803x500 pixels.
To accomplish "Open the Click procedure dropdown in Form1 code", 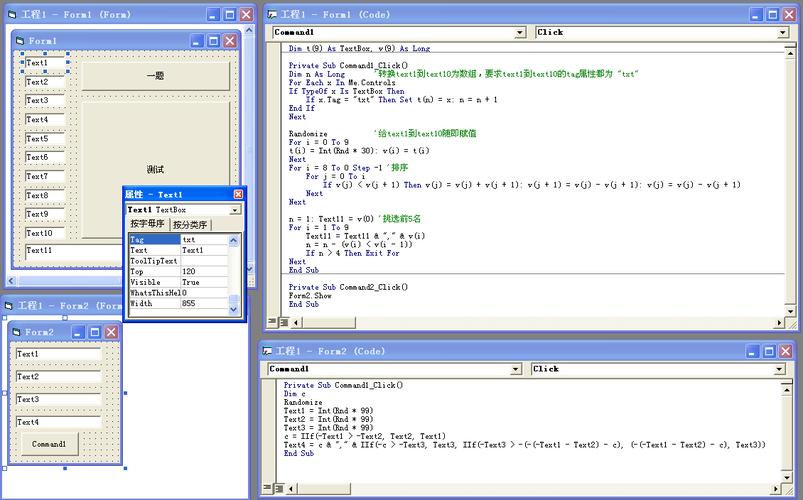I will 783,32.
